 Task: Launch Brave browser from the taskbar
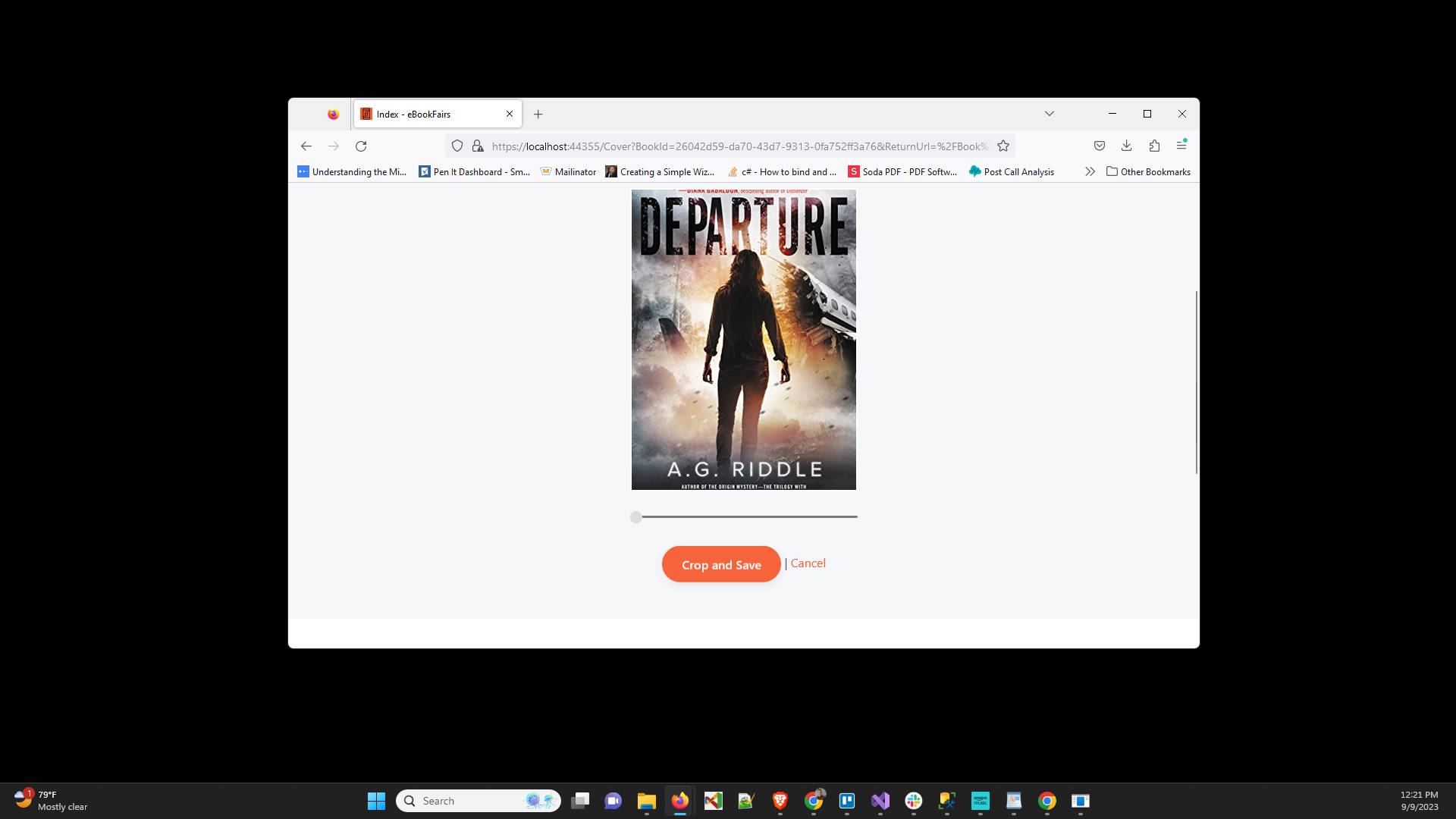pyautogui.click(x=780, y=801)
